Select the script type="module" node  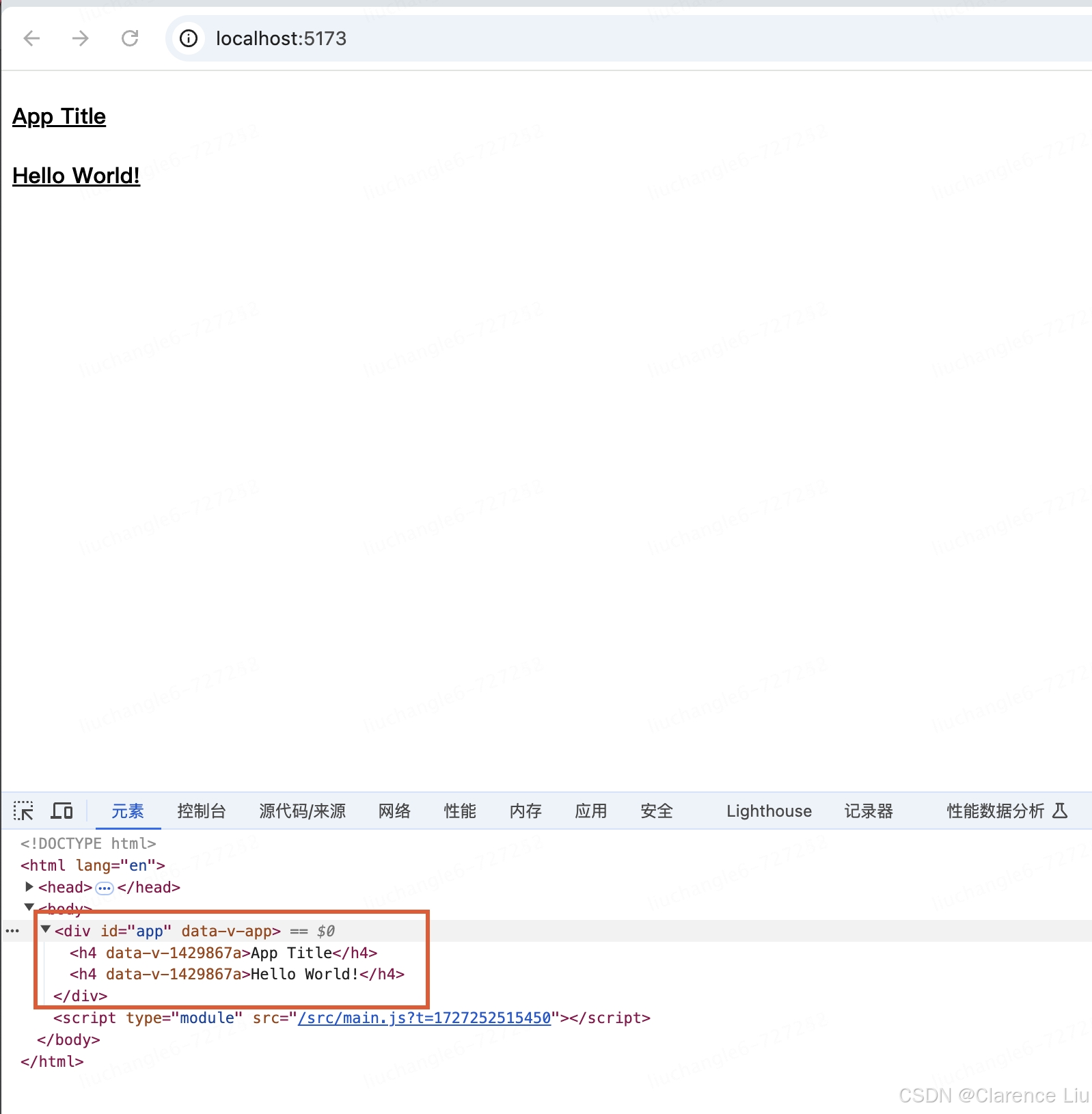coord(352,1018)
